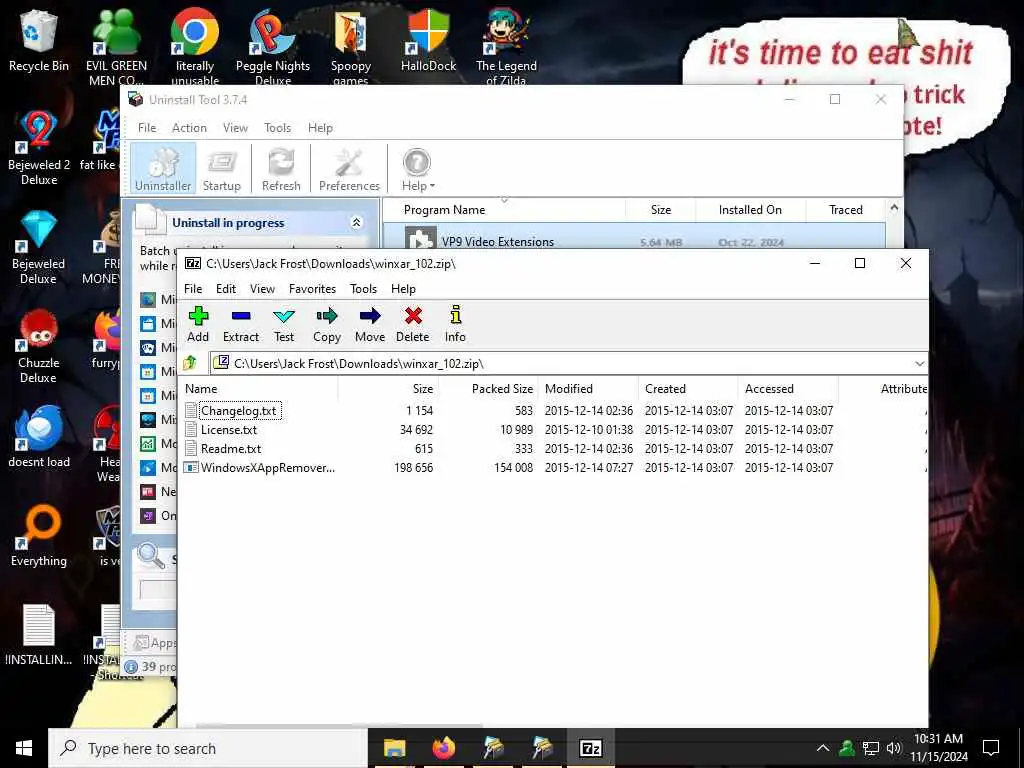Sort by Packed Size column header

coord(488,389)
